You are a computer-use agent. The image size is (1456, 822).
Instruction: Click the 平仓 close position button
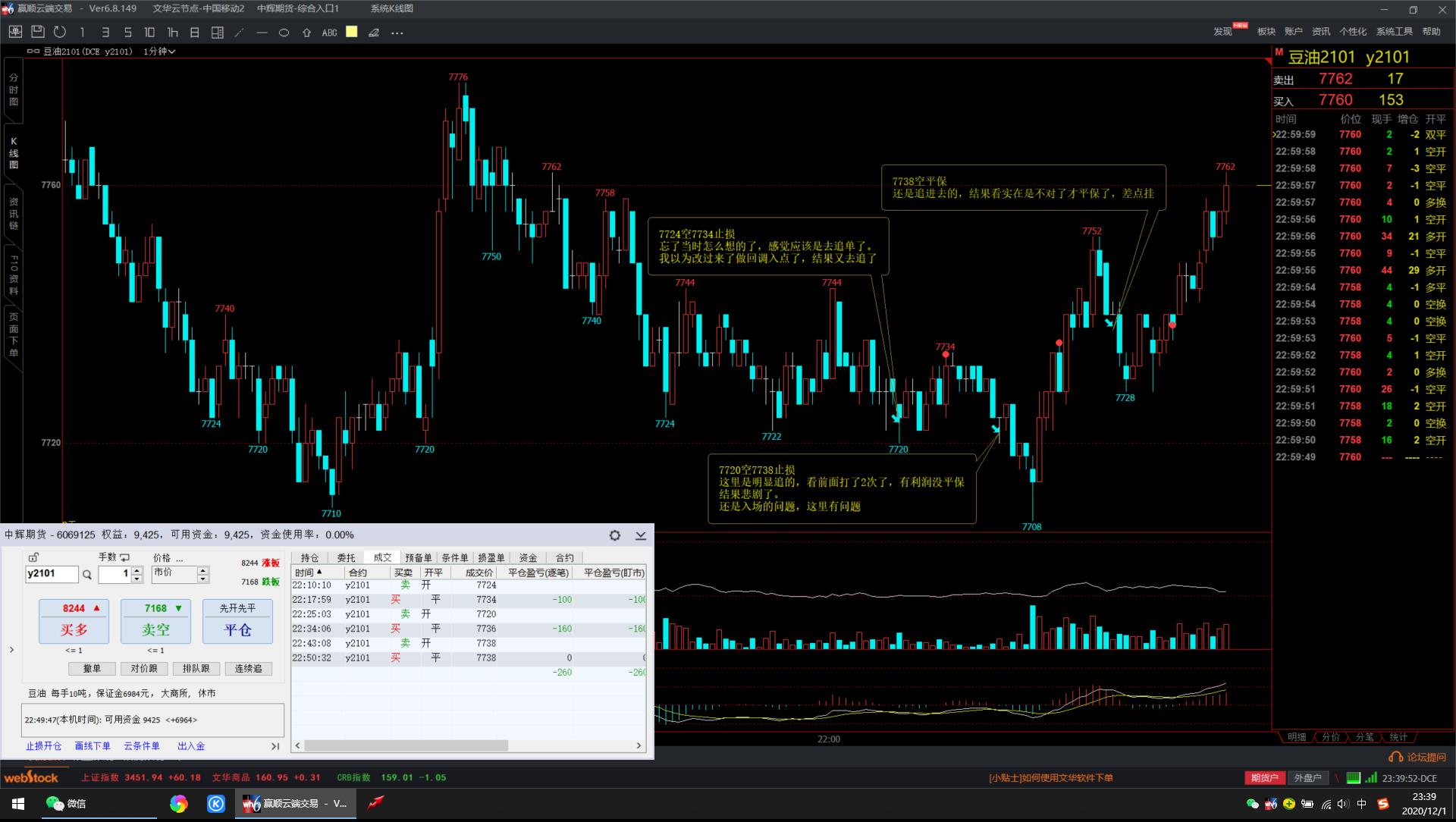[x=237, y=621]
